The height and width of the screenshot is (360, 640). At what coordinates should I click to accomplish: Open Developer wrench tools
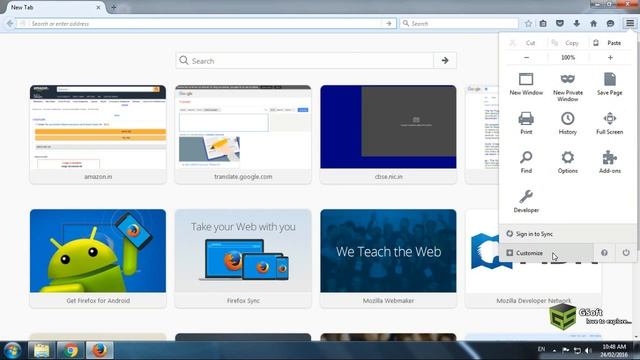tap(526, 201)
